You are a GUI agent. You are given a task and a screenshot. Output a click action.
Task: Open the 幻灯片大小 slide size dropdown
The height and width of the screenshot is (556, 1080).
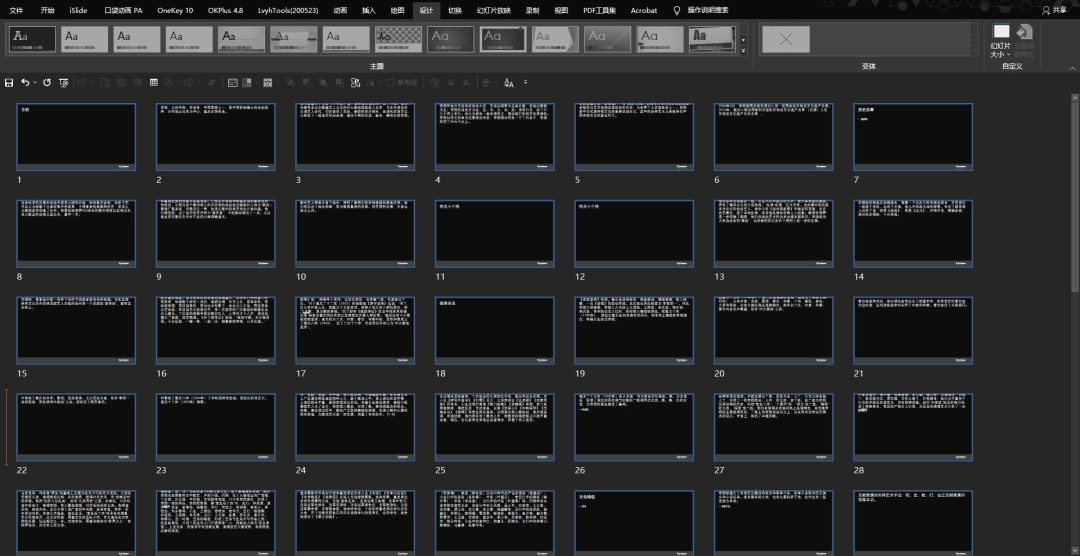pyautogui.click(x=1001, y=41)
